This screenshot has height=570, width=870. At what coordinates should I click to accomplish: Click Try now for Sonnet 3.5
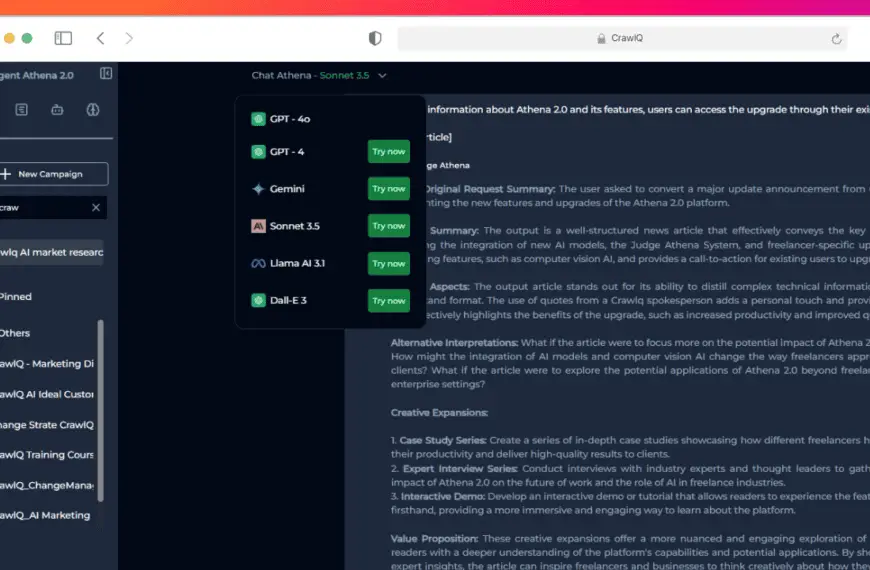click(x=389, y=226)
